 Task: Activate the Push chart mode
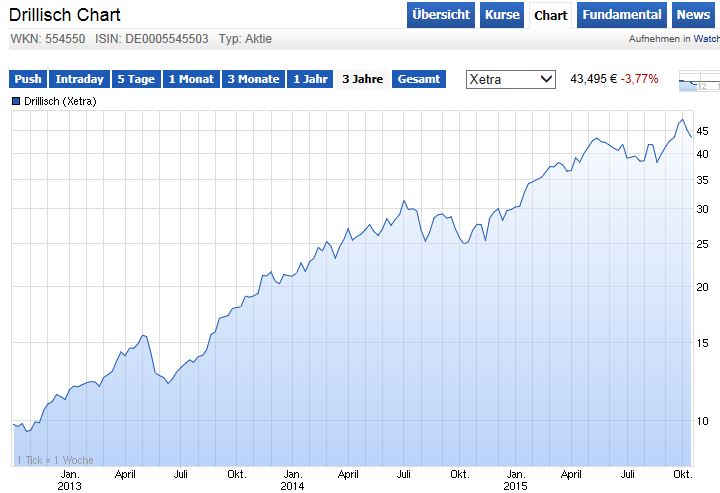[28, 79]
